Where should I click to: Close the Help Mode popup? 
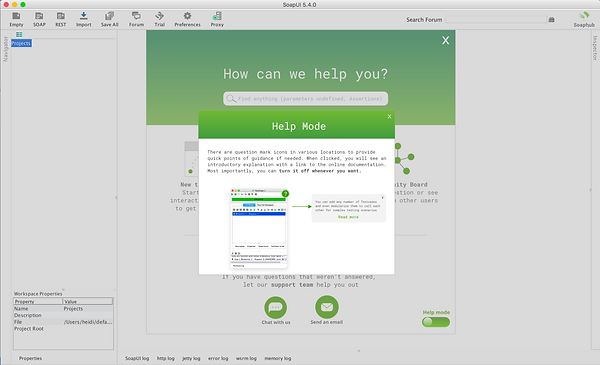click(x=389, y=116)
